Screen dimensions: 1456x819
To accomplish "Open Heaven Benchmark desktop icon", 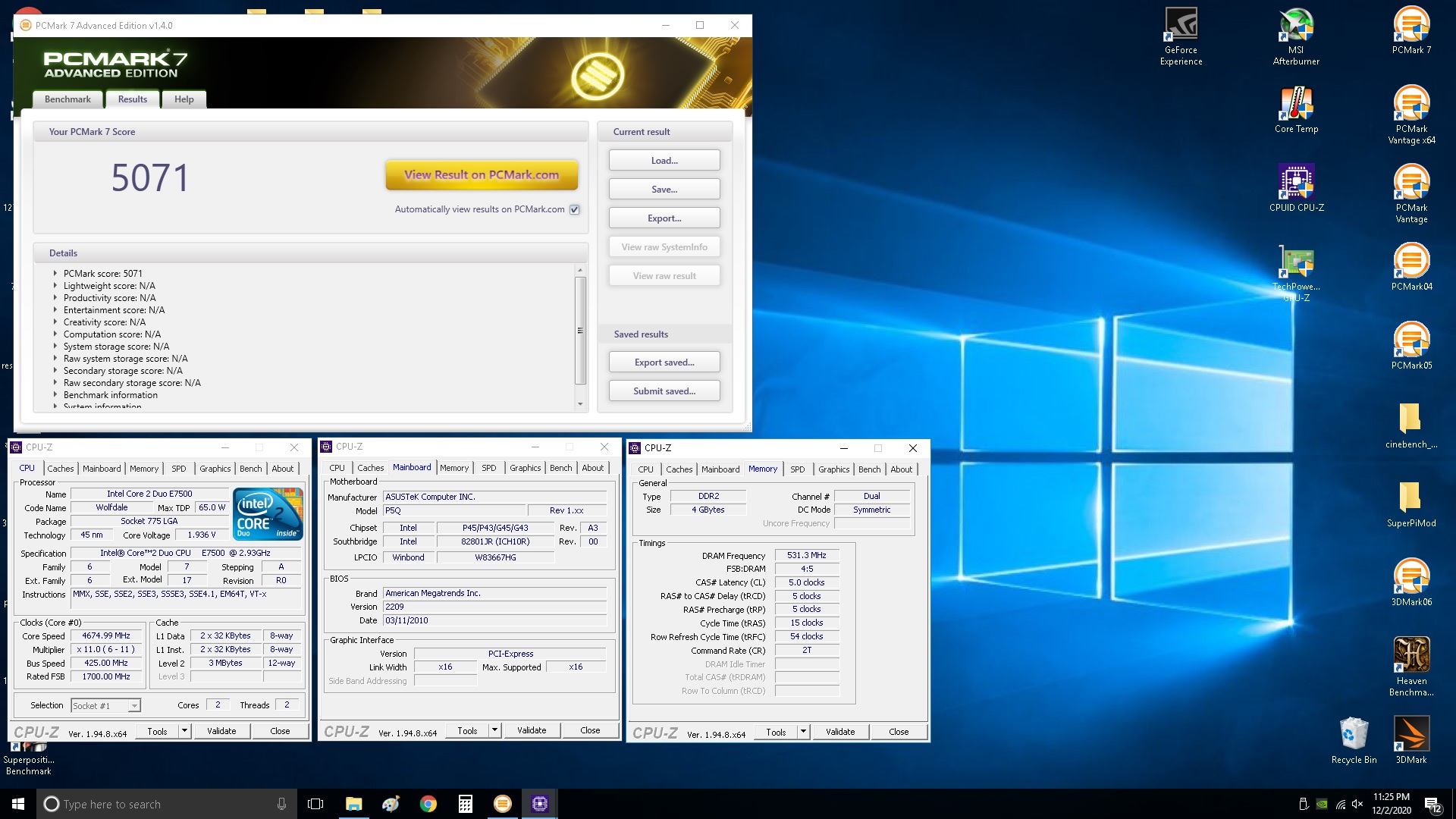I will [1411, 667].
